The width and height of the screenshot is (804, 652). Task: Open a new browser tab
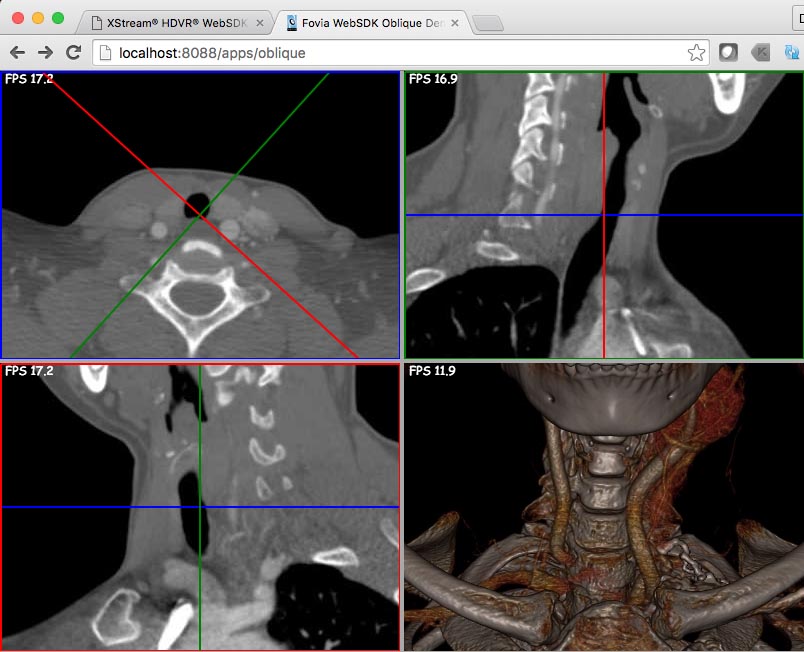click(x=487, y=22)
